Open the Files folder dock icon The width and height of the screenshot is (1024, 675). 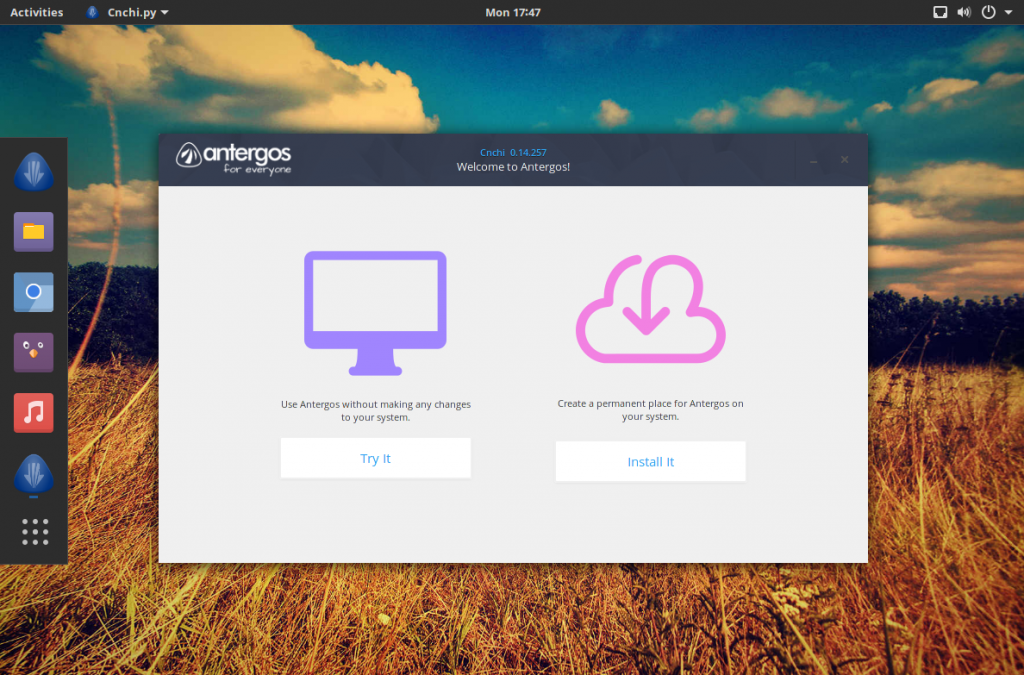point(34,232)
